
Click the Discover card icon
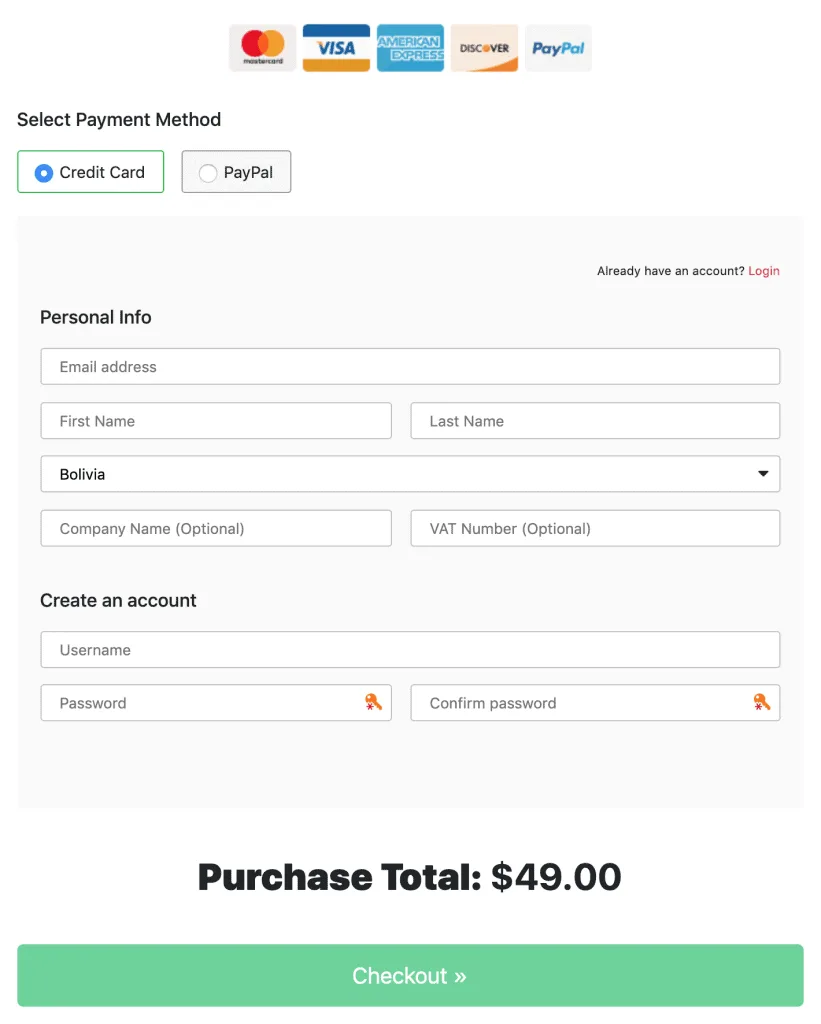(x=484, y=48)
